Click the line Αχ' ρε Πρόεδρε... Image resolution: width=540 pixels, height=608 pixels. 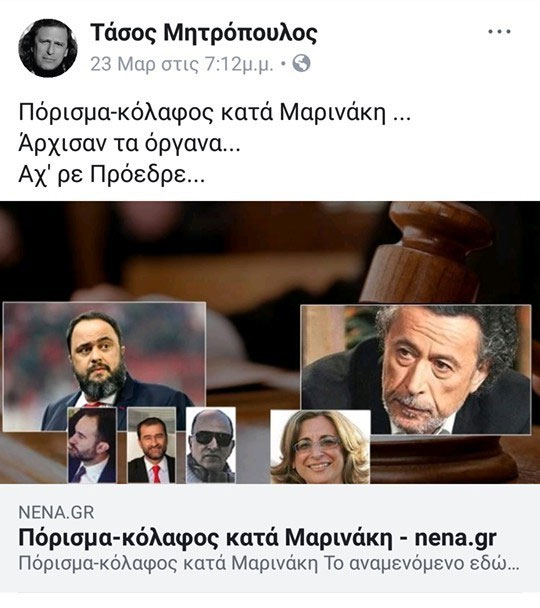point(112,175)
